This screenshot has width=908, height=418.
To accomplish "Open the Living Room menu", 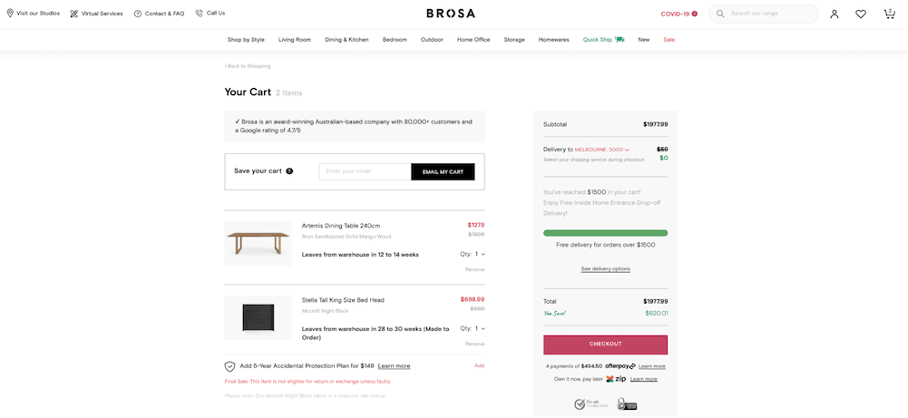I will [x=295, y=40].
